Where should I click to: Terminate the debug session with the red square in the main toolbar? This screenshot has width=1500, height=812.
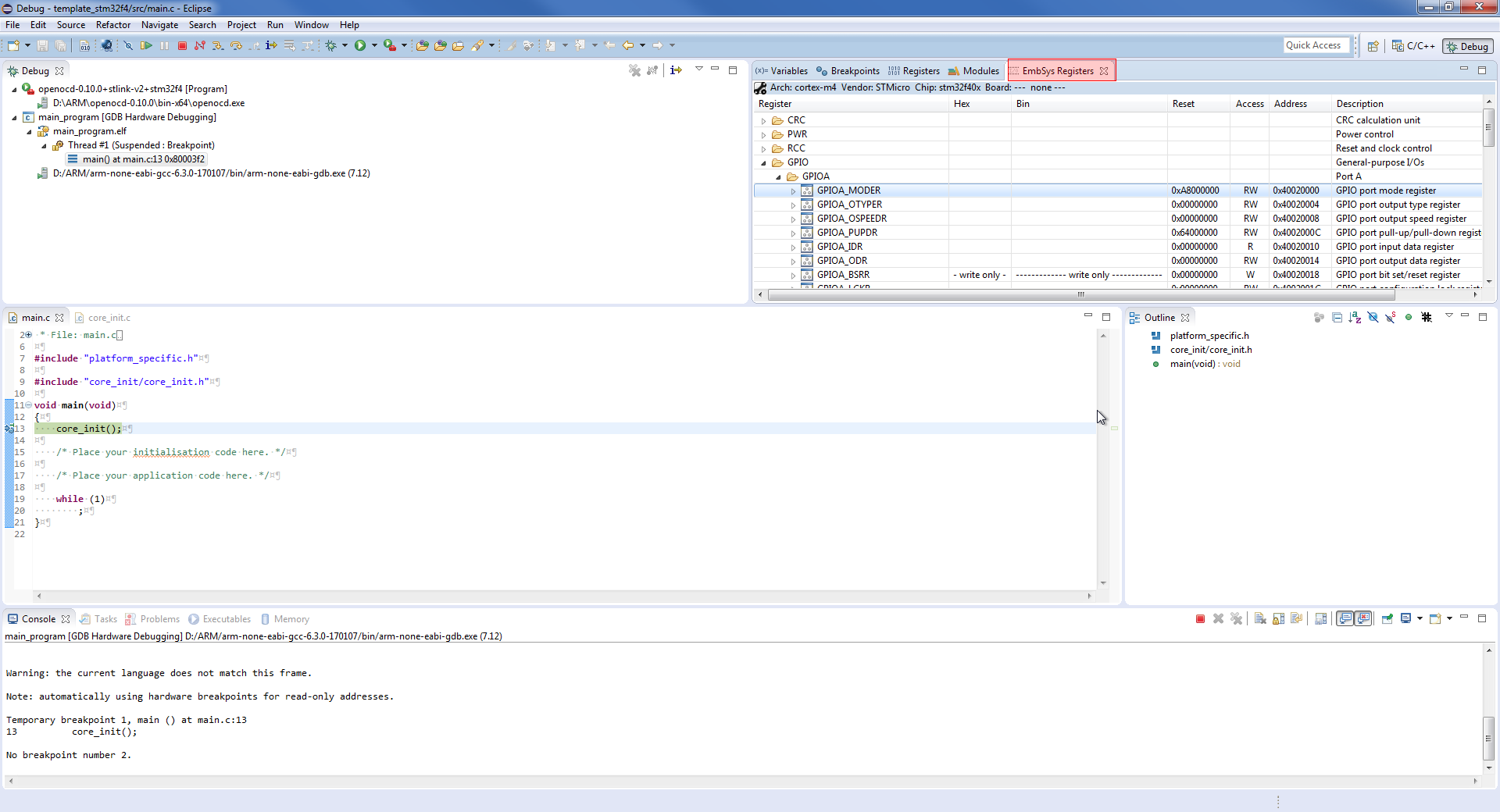(x=182, y=46)
